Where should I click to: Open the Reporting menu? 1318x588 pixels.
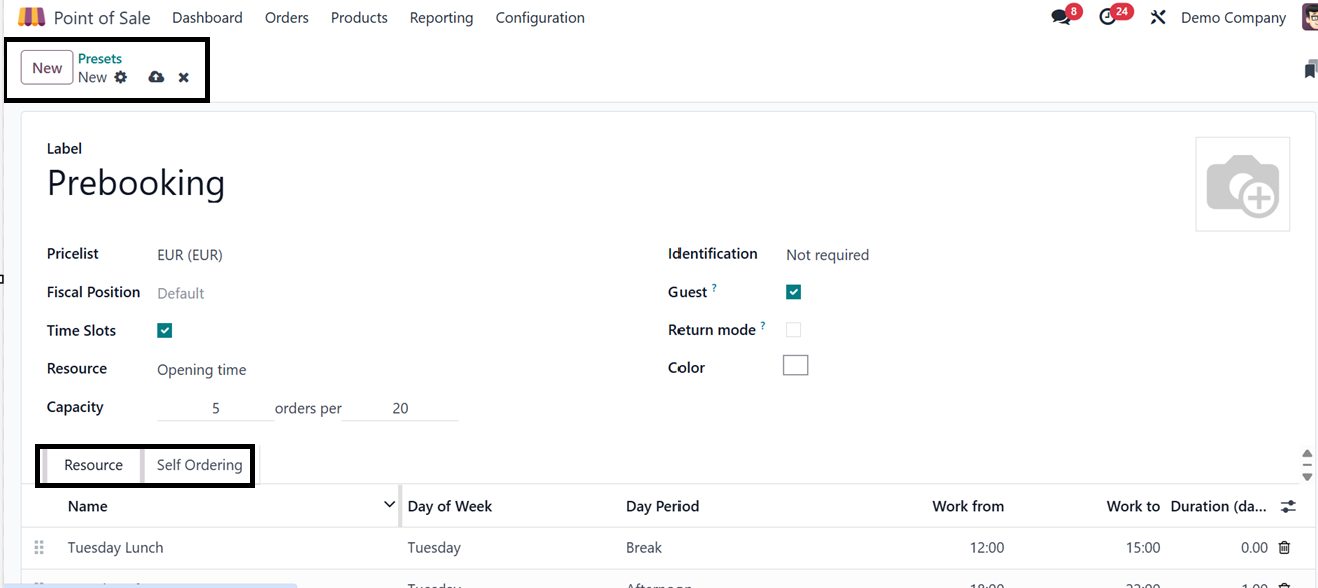tap(441, 18)
